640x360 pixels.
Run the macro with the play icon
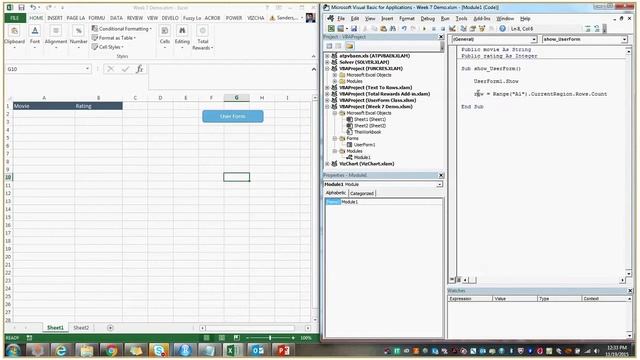(x=424, y=29)
